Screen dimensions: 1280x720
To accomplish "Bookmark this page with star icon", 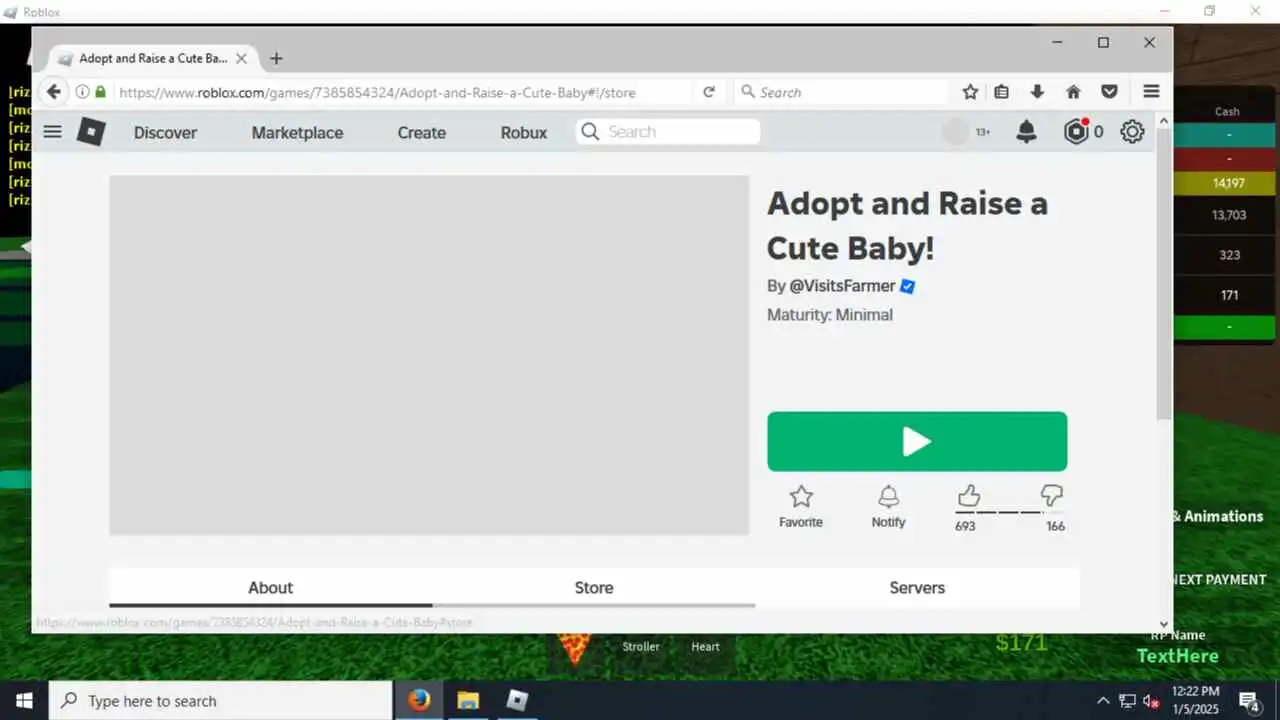I will [970, 92].
